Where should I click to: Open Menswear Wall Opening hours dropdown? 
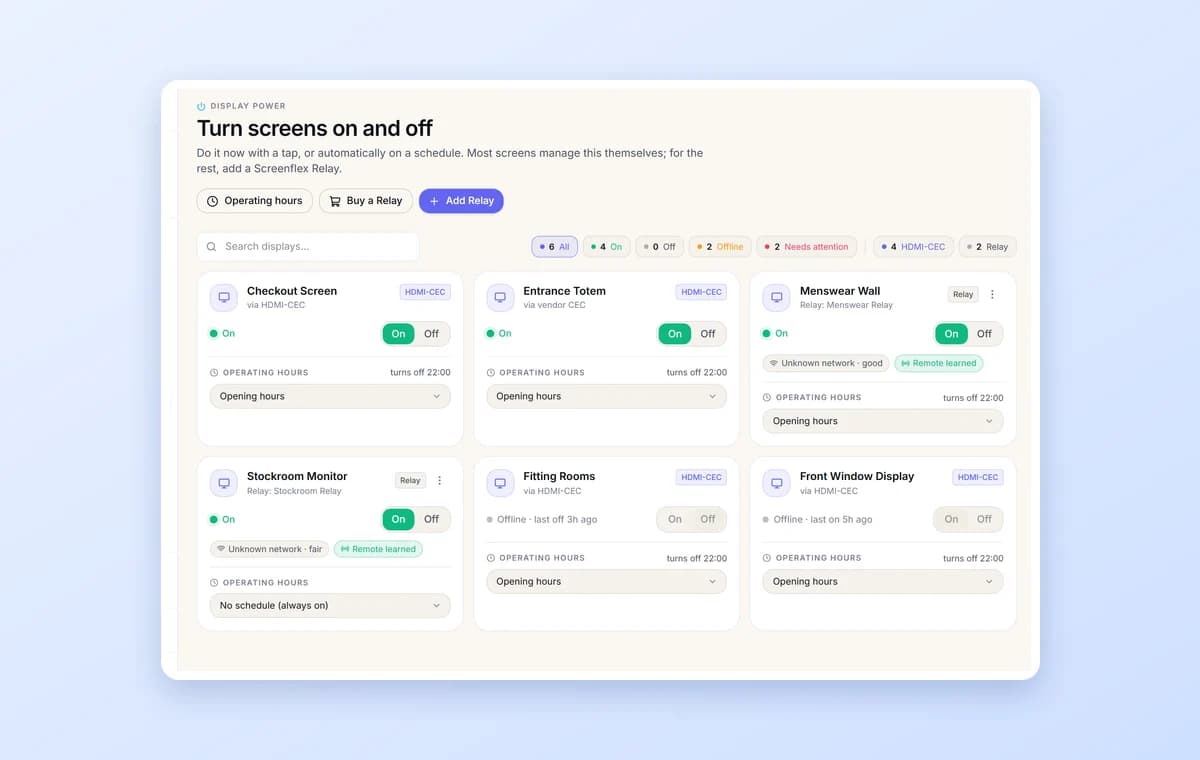(883, 421)
